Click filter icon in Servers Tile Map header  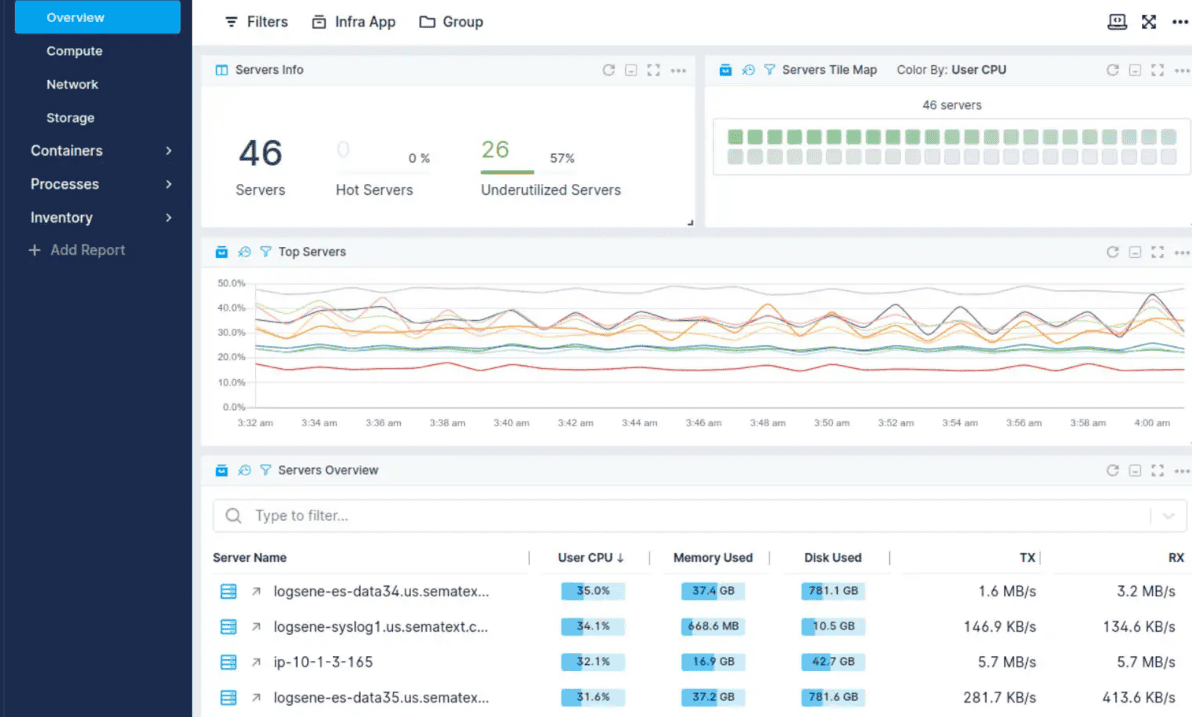coord(769,70)
